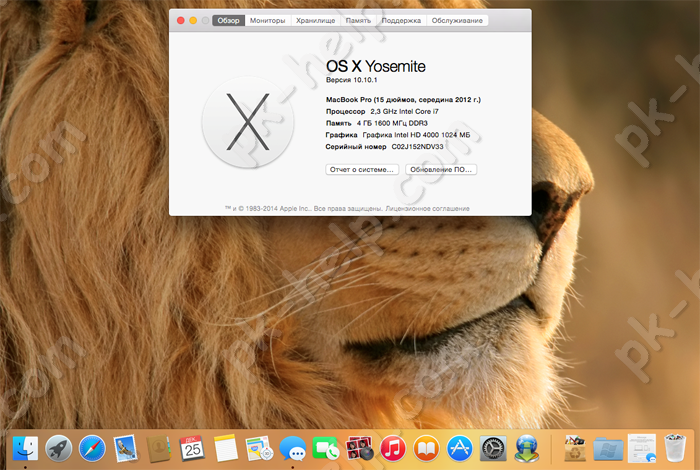This screenshot has width=700, height=470.
Task: Launch Maps icon in Dock
Action: click(259, 448)
